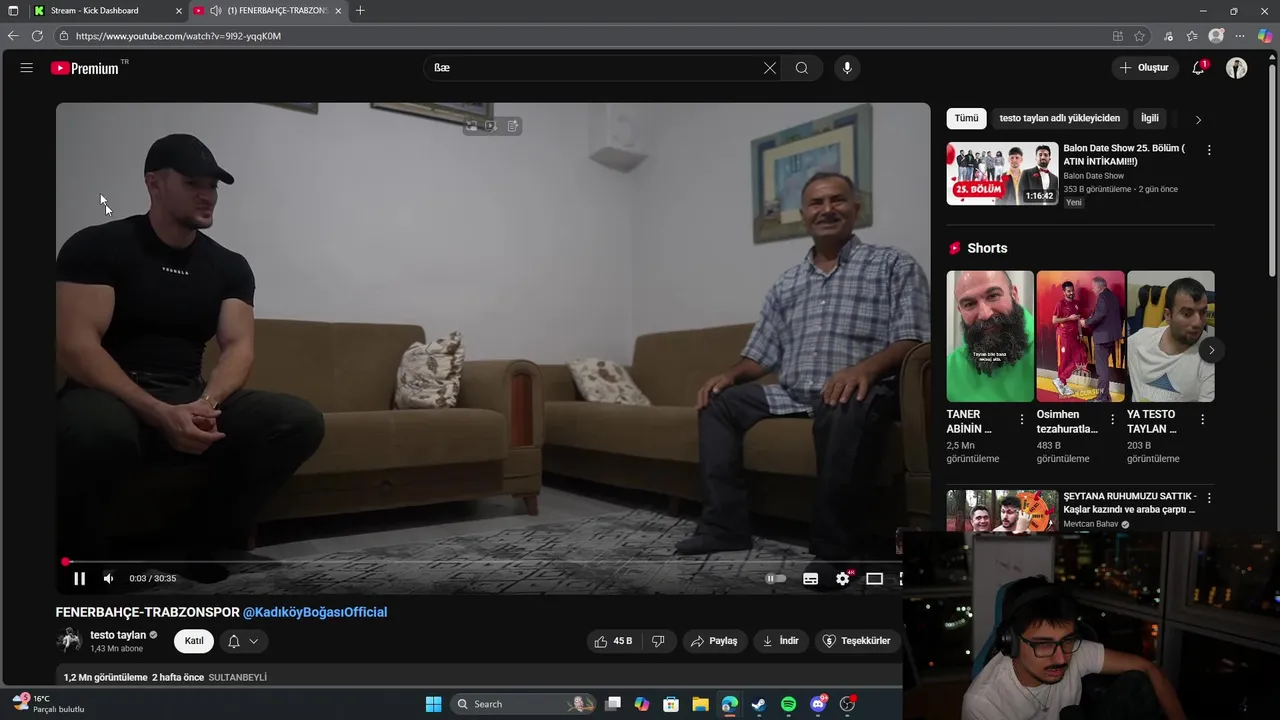Screen dimensions: 1280x720
Task: Click the taskbar Search box
Action: point(523,704)
